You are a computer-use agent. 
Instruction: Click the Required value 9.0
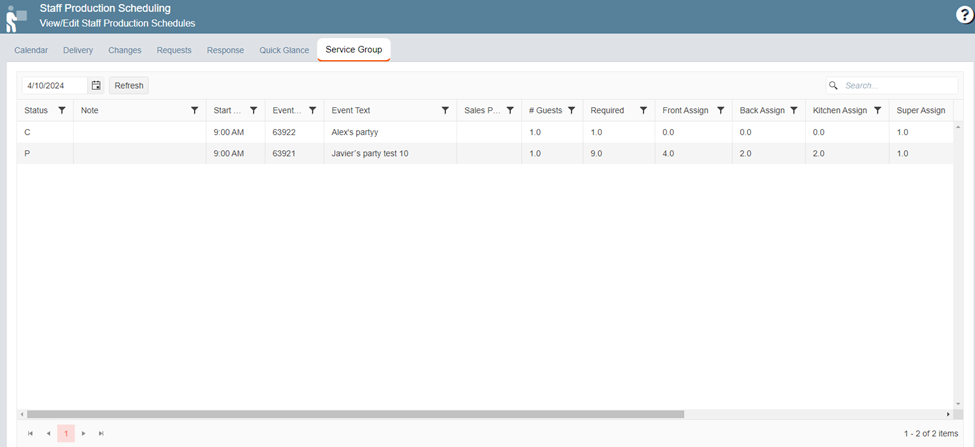click(x=596, y=153)
